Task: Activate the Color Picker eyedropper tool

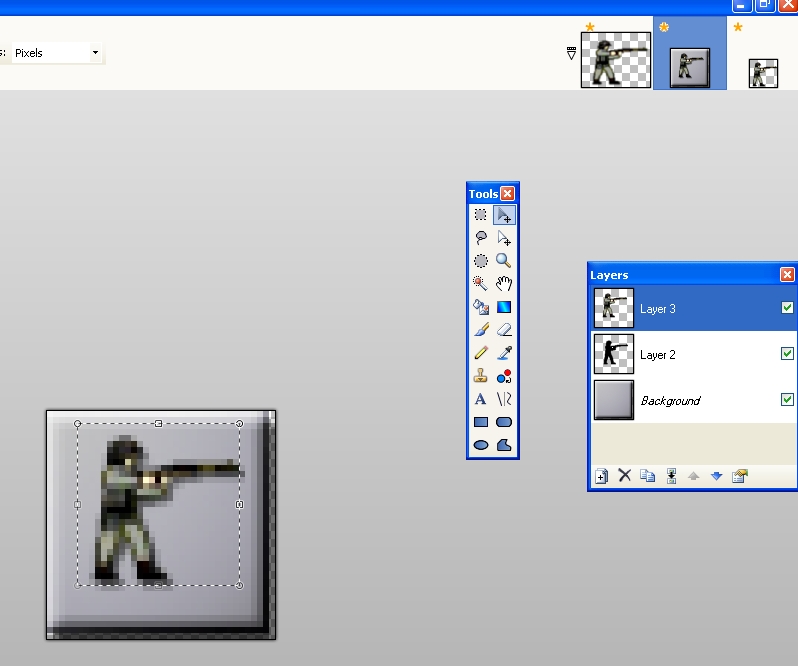Action: tap(504, 353)
